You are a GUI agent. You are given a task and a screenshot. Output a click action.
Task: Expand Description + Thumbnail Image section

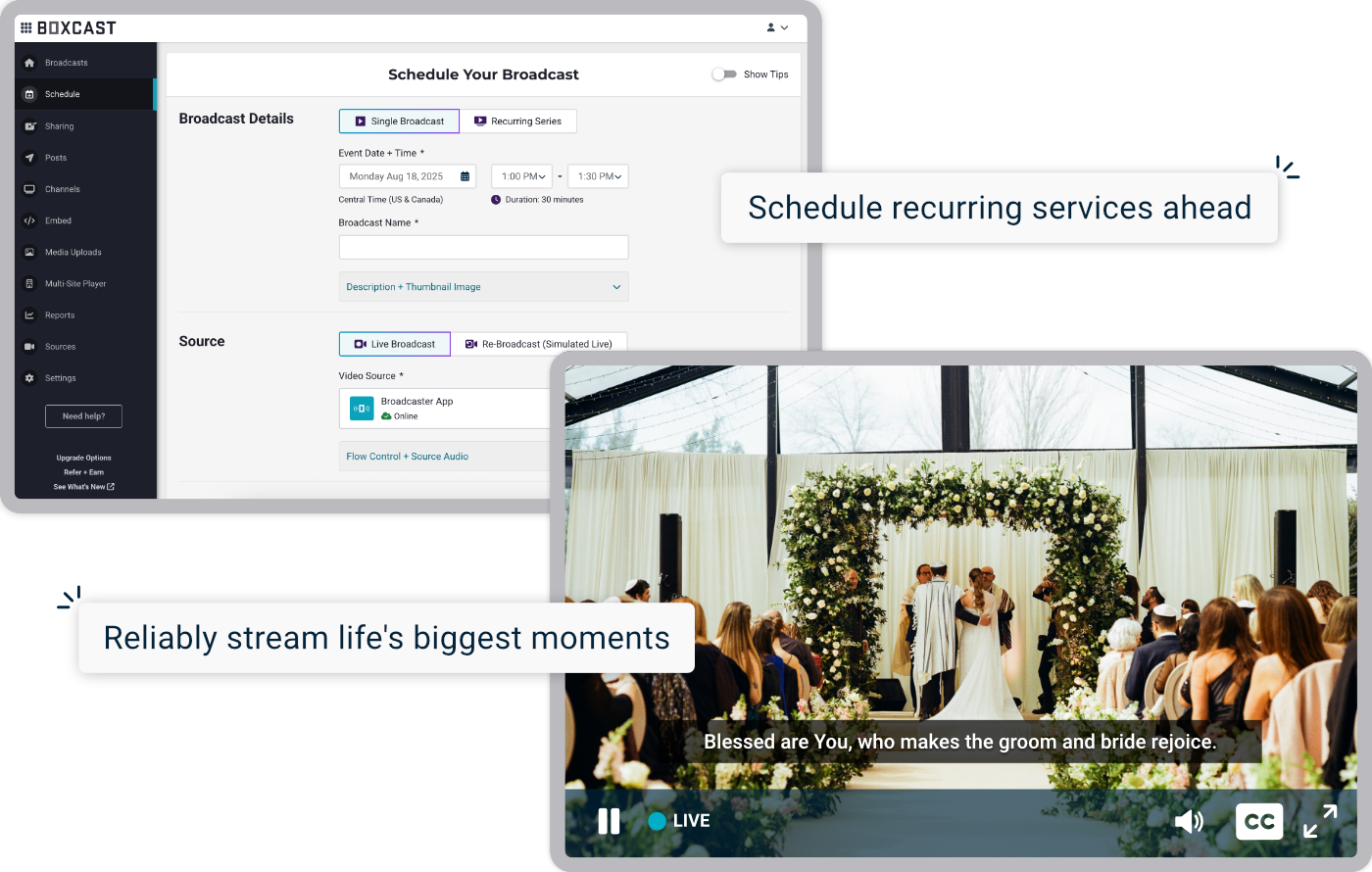(484, 287)
